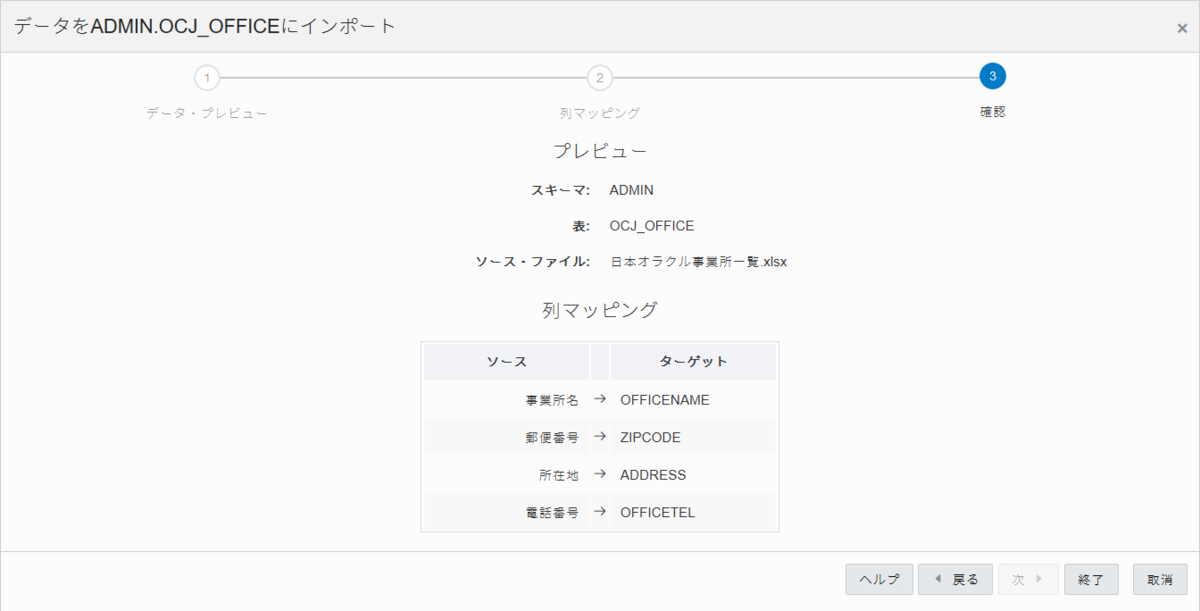Click the ADDRESS target cell

(x=693, y=475)
